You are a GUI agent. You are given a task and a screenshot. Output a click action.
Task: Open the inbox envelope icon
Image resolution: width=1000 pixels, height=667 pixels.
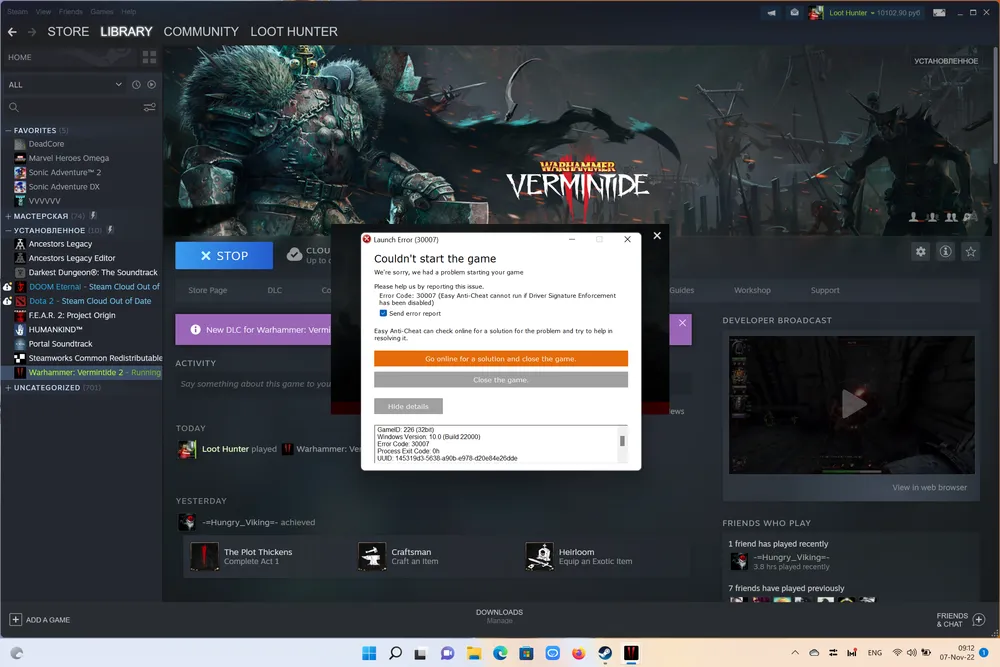tap(794, 13)
